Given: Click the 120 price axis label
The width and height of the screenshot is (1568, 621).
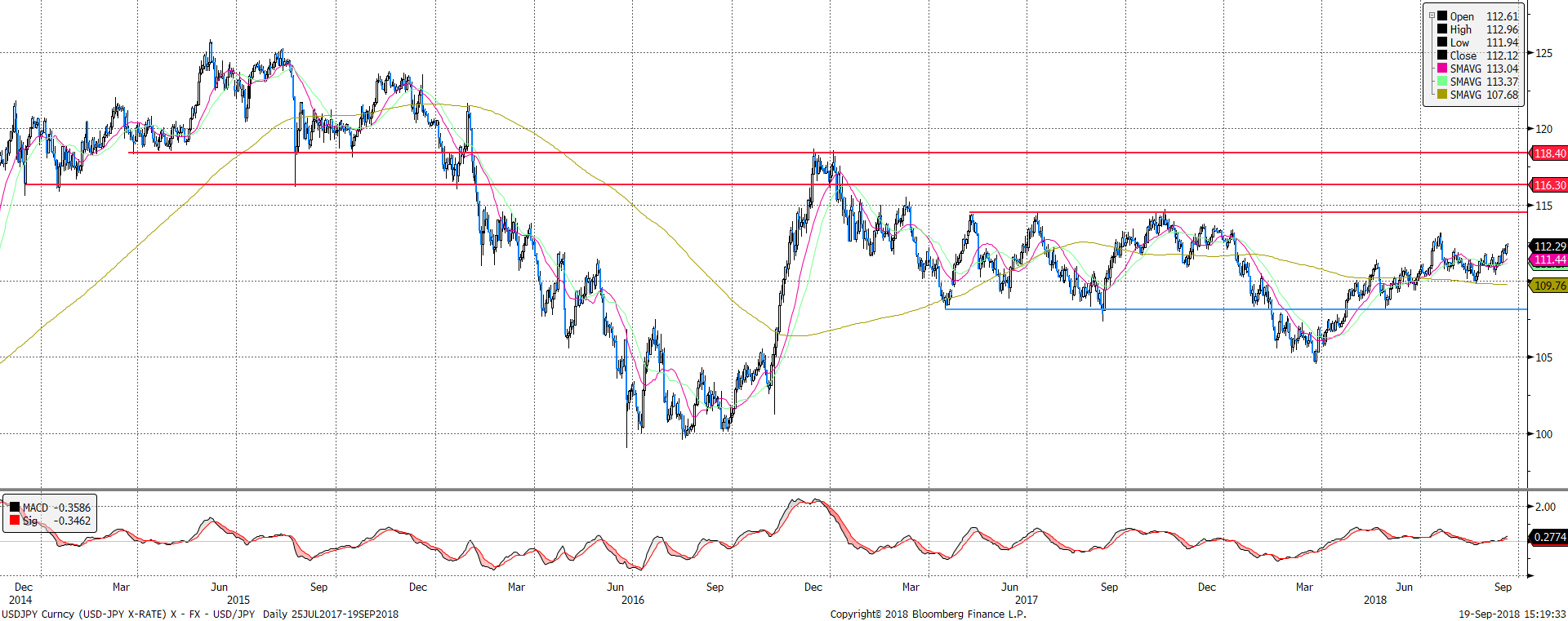Looking at the screenshot, I should (x=1543, y=129).
